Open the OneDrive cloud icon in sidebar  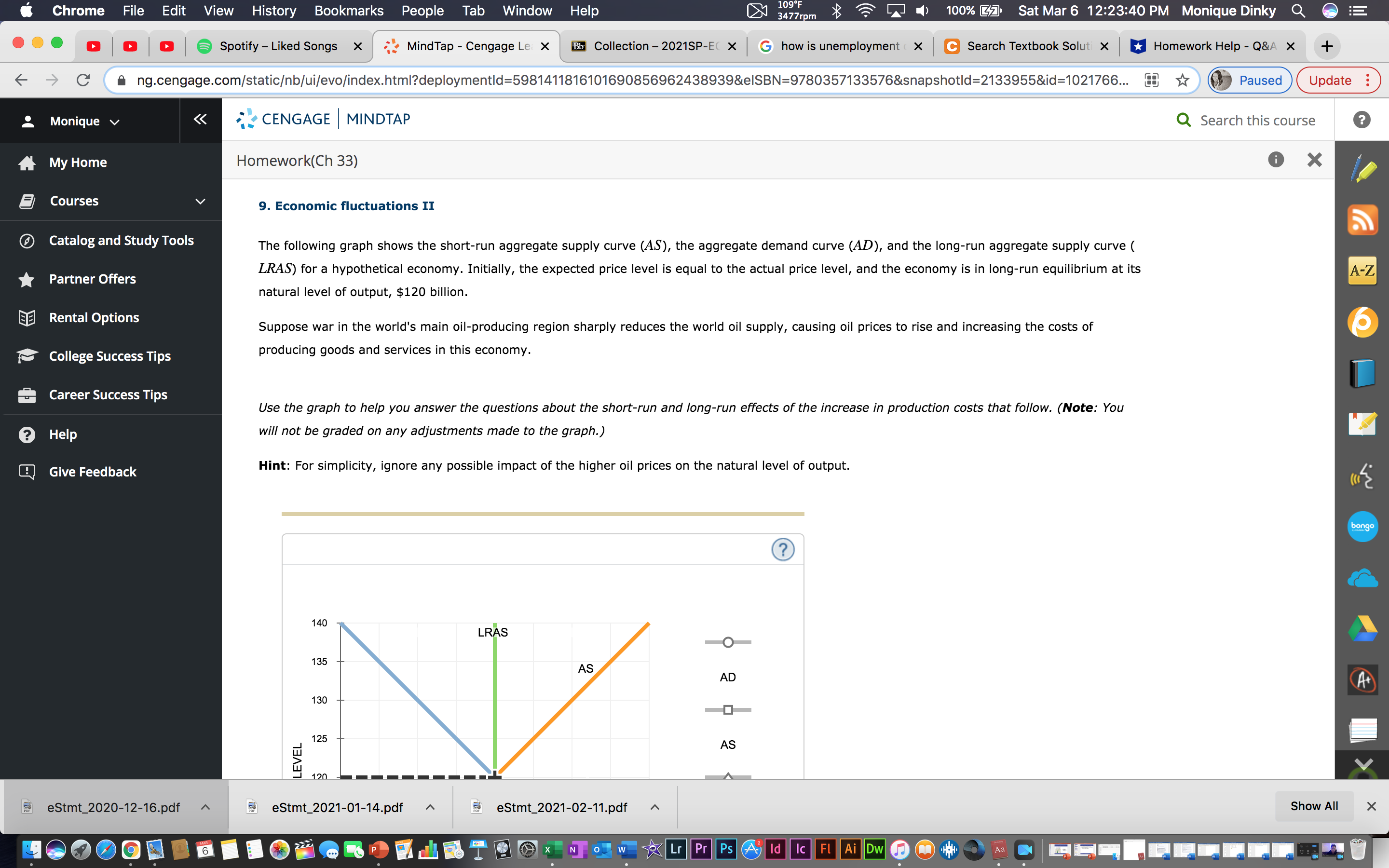coord(1362,578)
